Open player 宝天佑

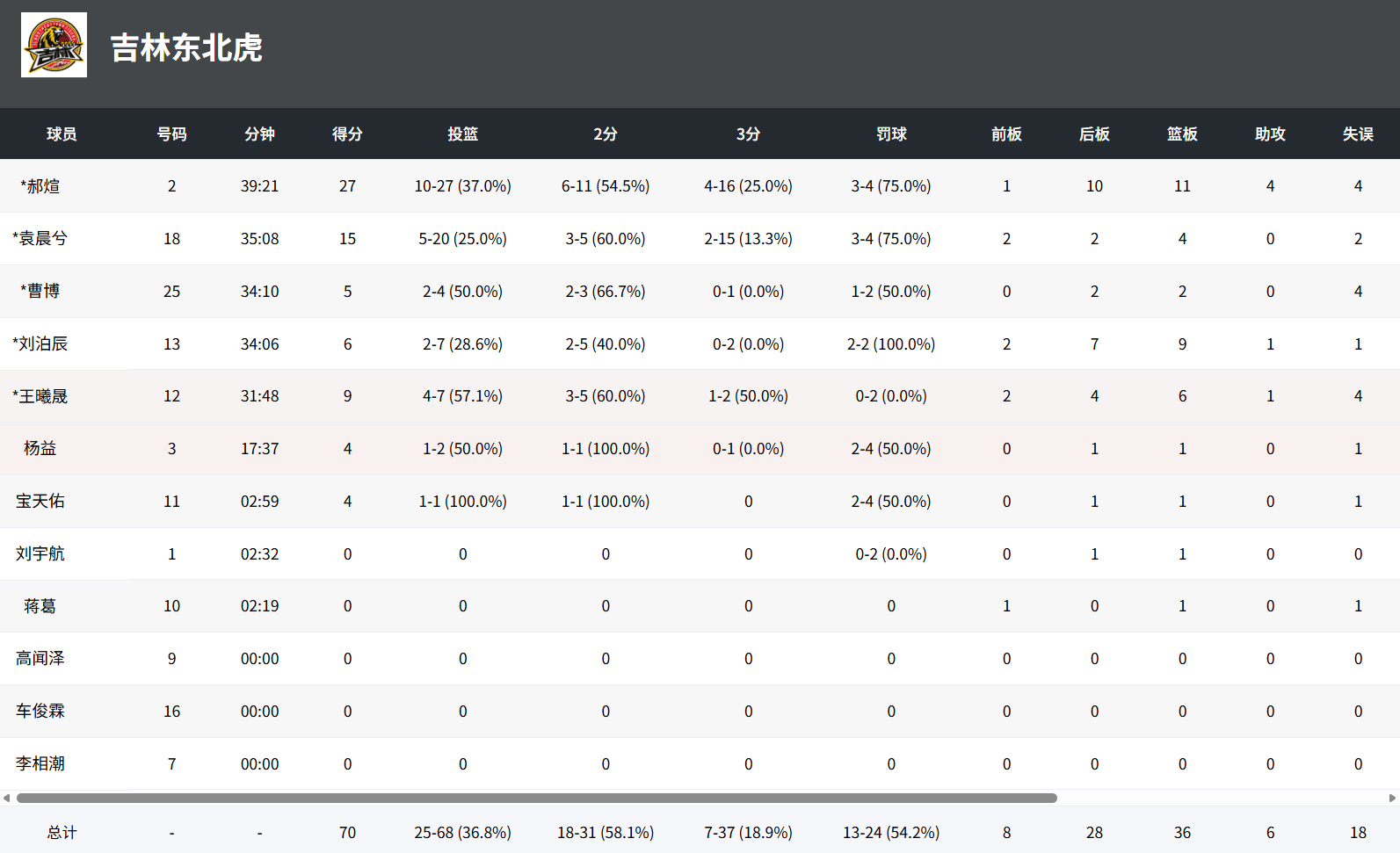[x=40, y=502]
